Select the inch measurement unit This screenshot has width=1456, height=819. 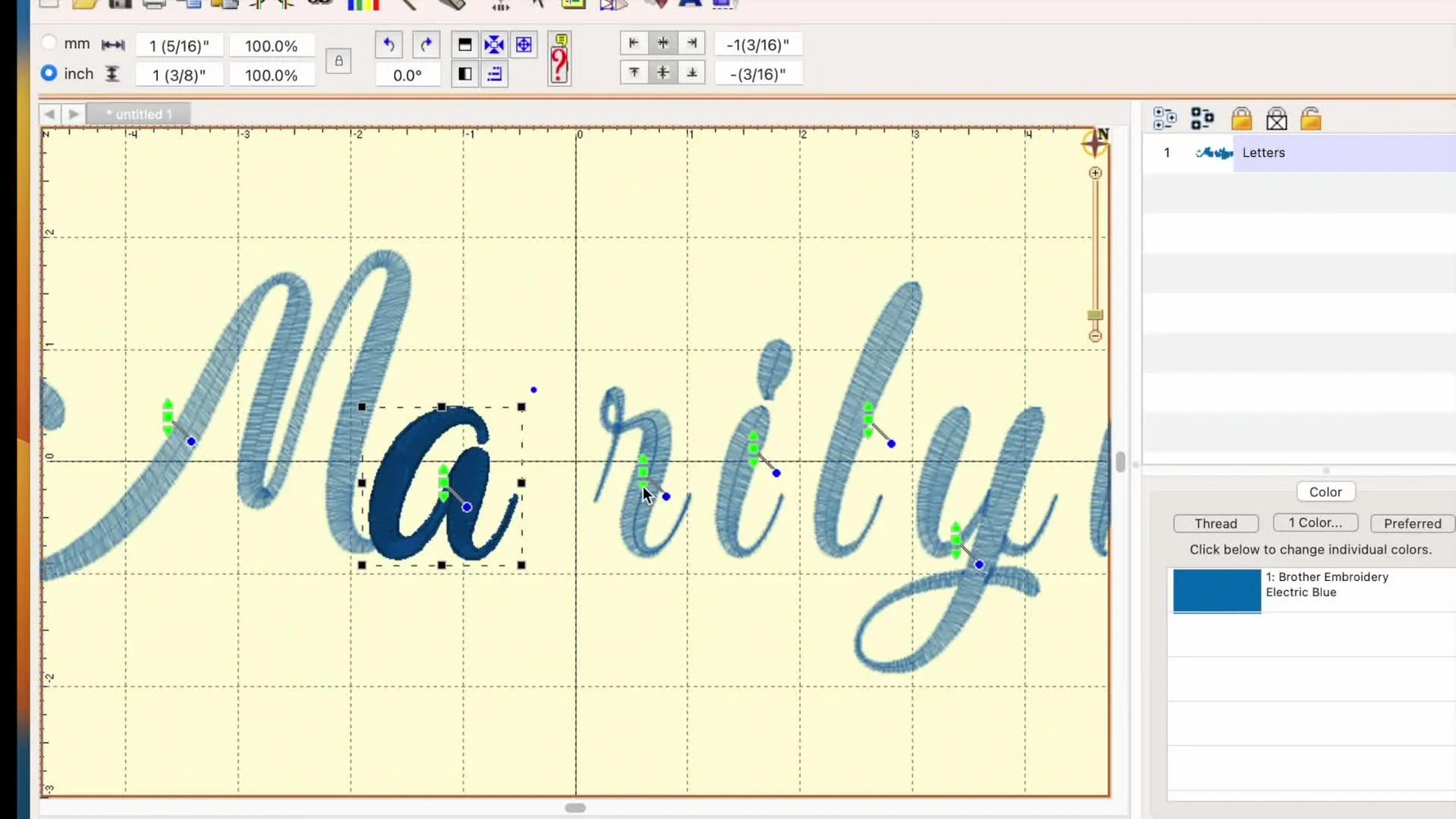[x=50, y=73]
